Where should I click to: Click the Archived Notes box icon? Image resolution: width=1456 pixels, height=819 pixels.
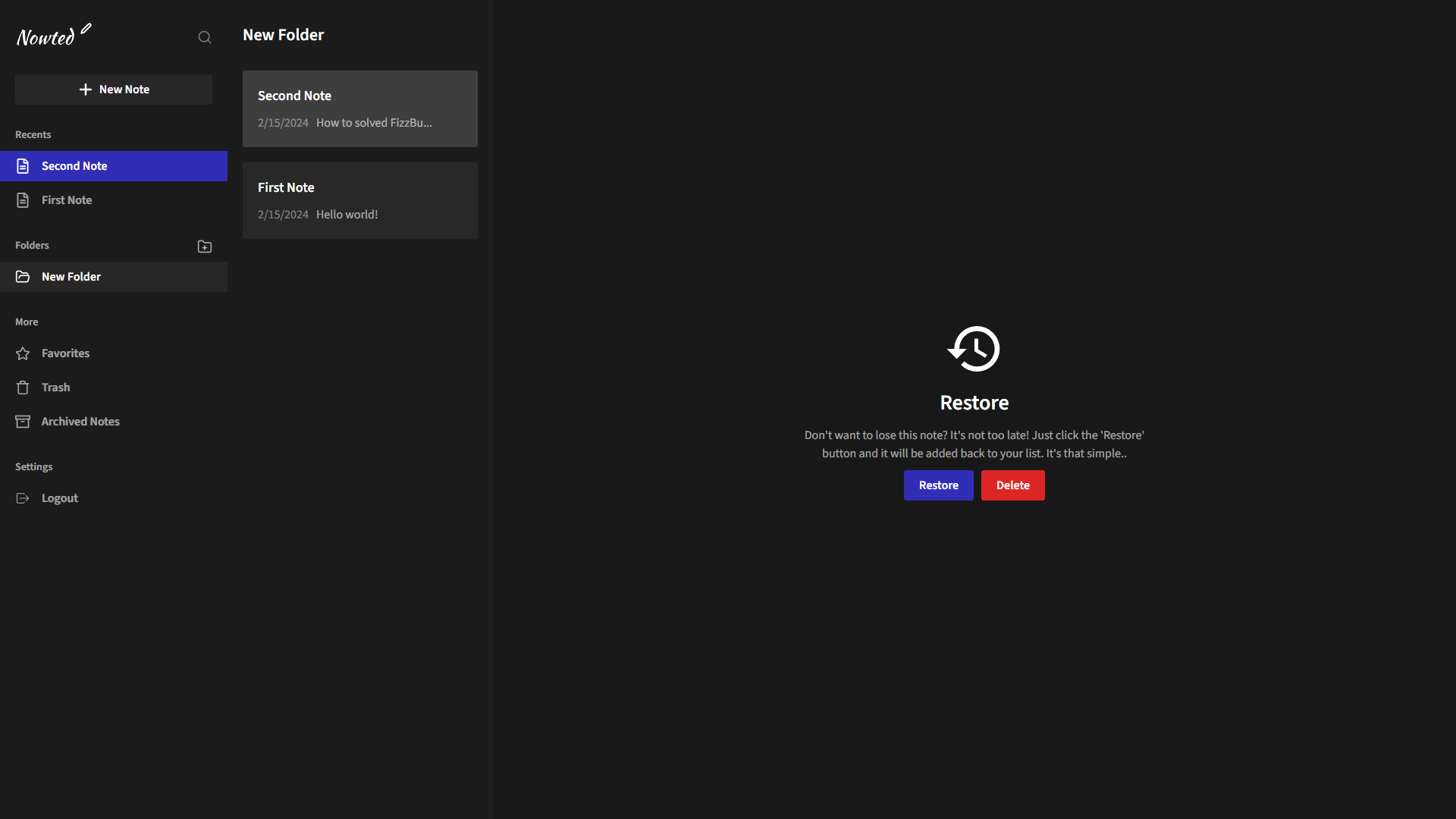pos(23,422)
